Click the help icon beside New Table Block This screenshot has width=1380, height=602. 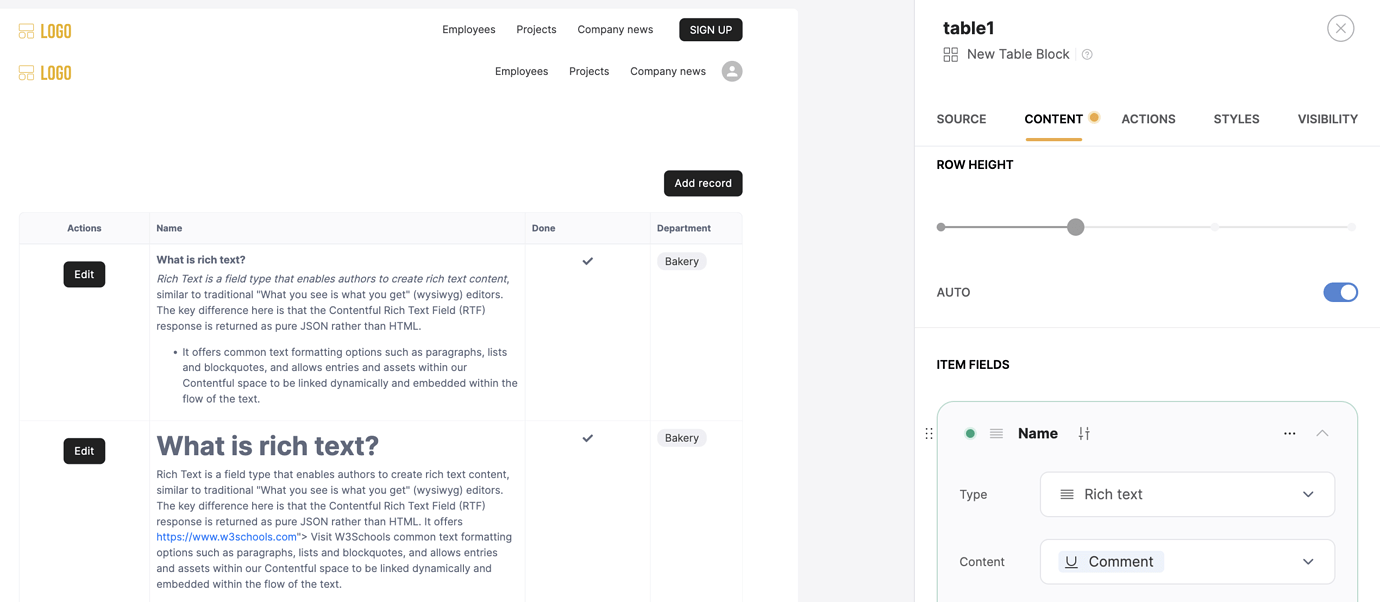(x=1087, y=54)
